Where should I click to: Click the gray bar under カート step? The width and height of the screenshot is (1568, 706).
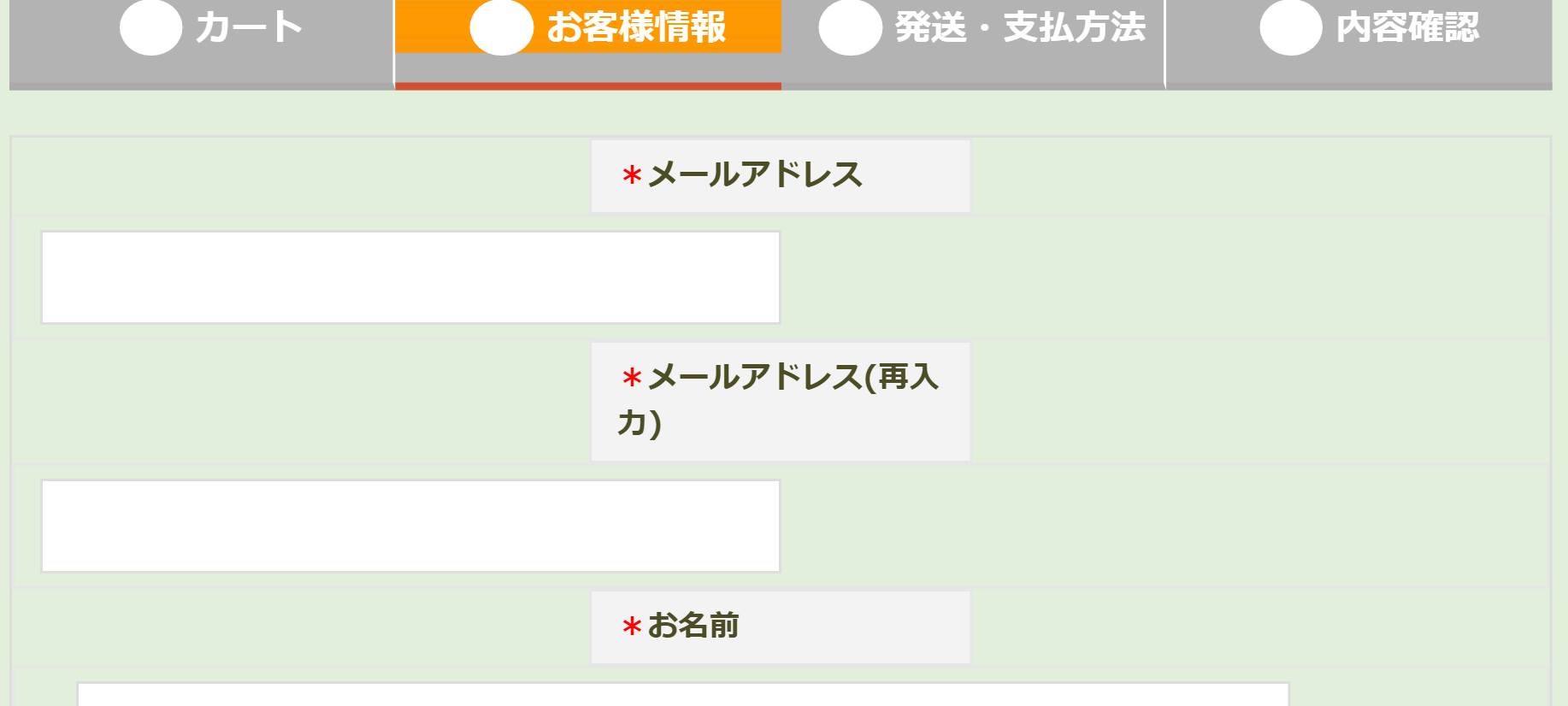202,86
